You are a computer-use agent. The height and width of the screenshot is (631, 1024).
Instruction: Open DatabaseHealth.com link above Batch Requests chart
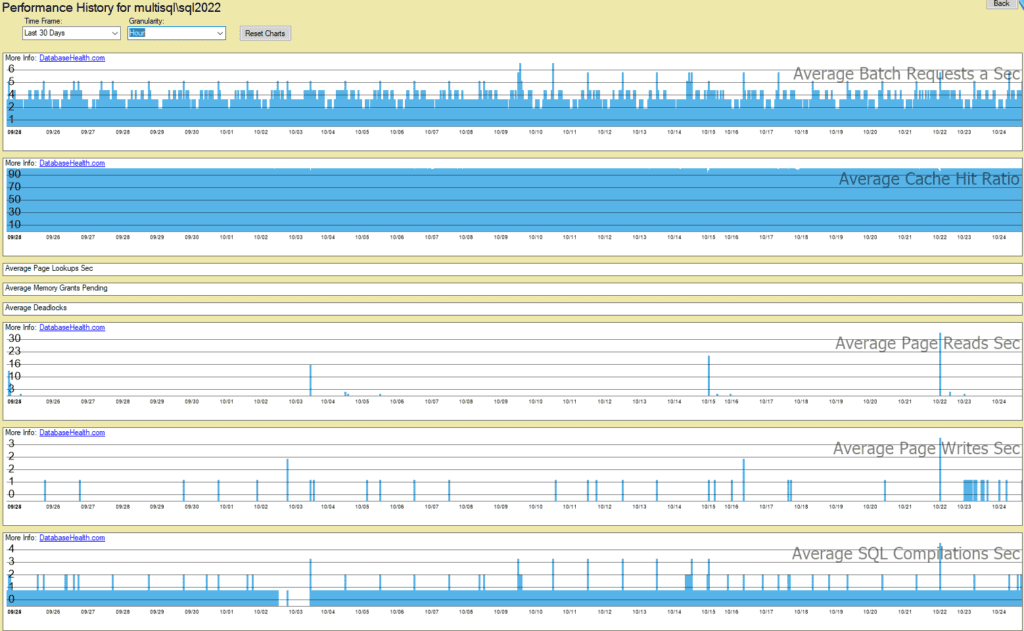[72, 57]
